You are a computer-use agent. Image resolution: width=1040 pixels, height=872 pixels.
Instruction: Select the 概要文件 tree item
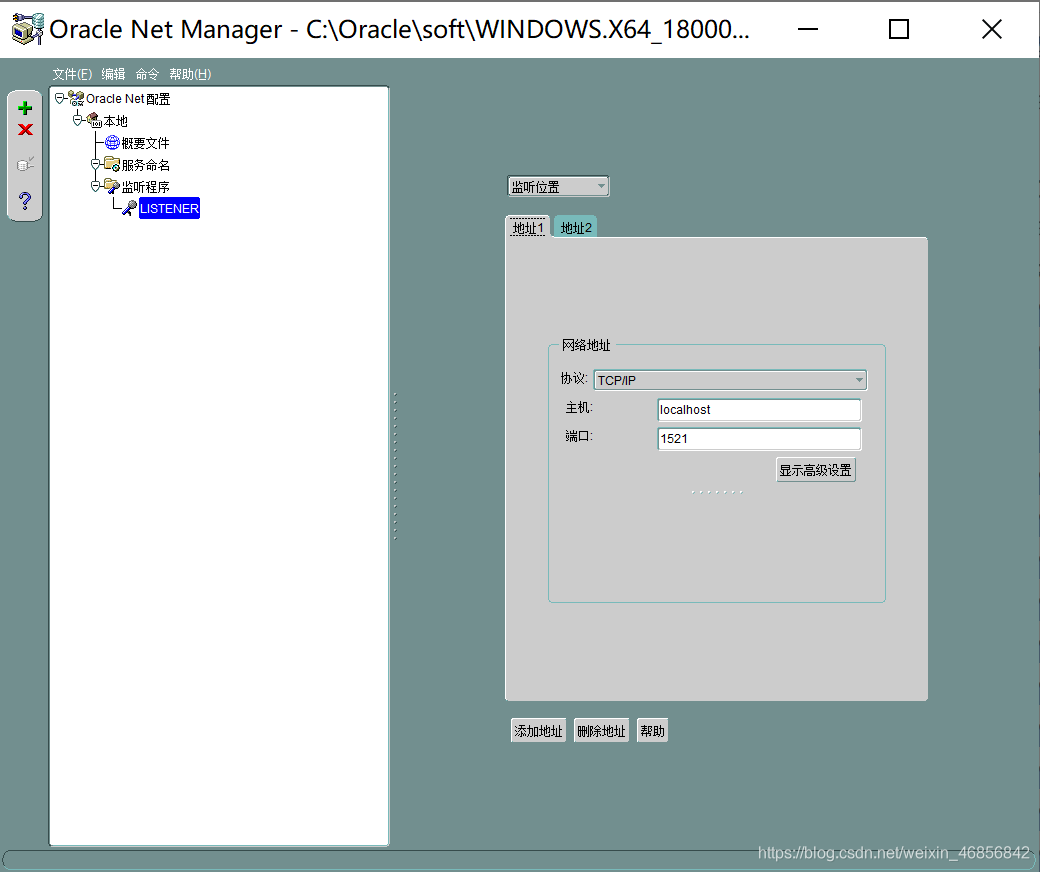click(x=145, y=143)
